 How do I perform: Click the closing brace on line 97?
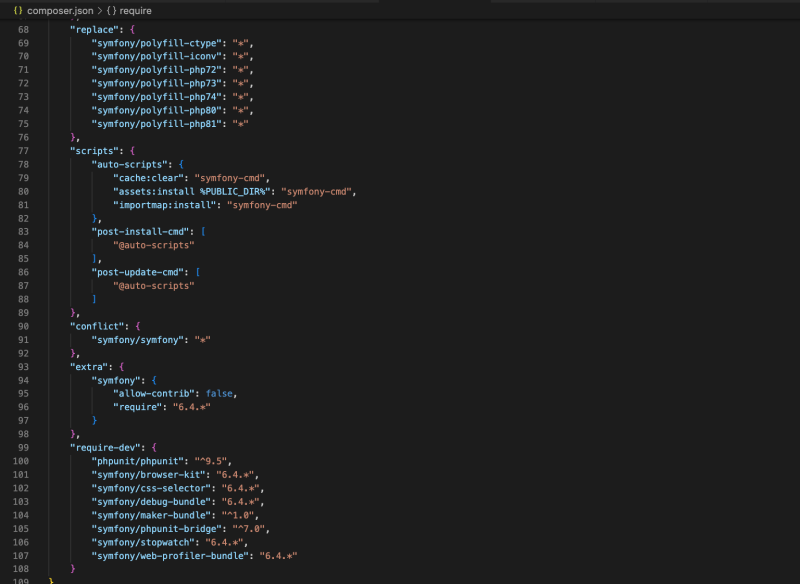(94, 421)
